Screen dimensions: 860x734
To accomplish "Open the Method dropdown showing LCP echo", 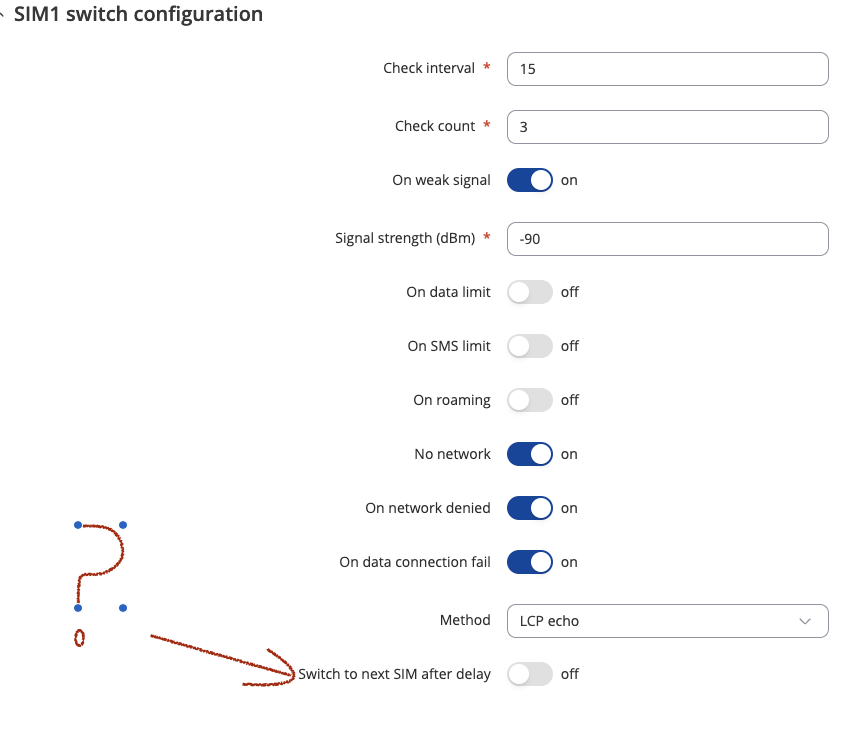I will [x=667, y=621].
